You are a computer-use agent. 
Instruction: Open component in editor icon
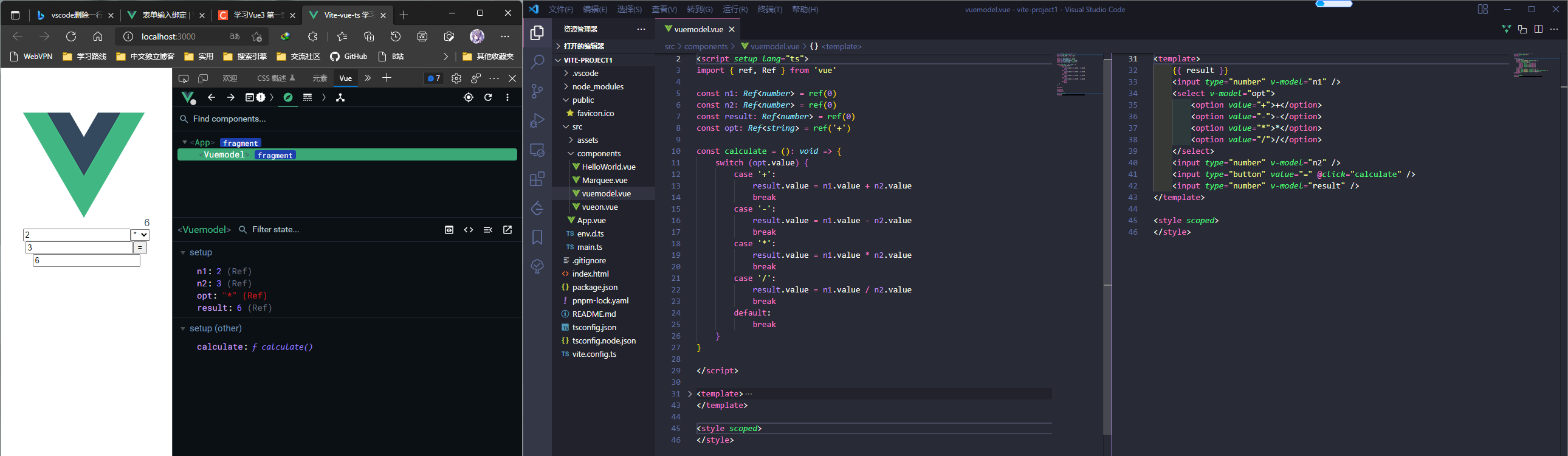[507, 230]
